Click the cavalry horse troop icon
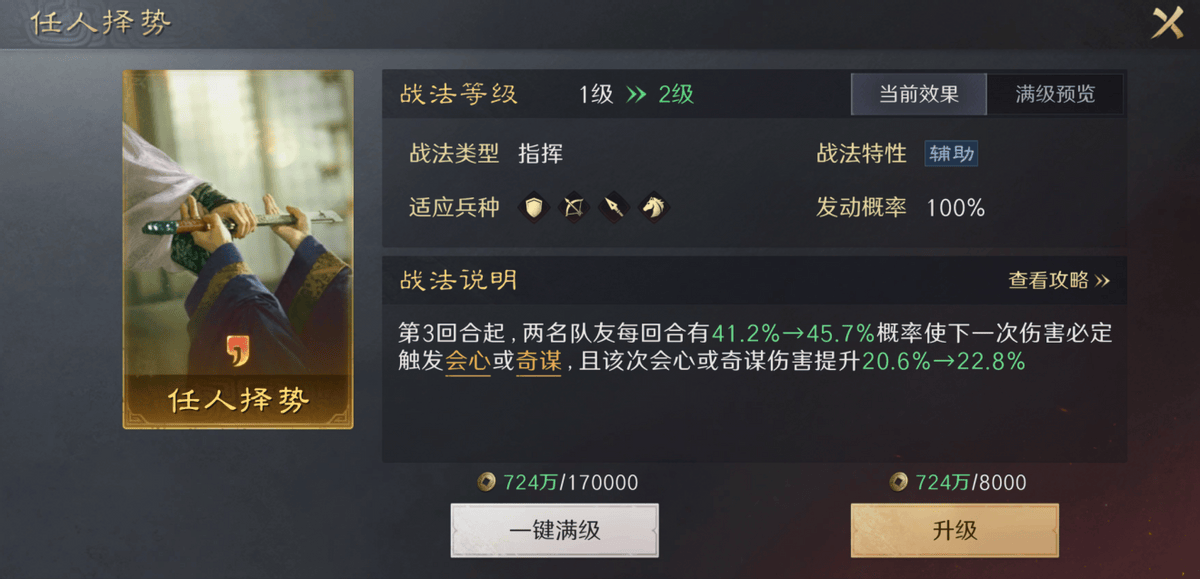1200x579 pixels. point(653,207)
